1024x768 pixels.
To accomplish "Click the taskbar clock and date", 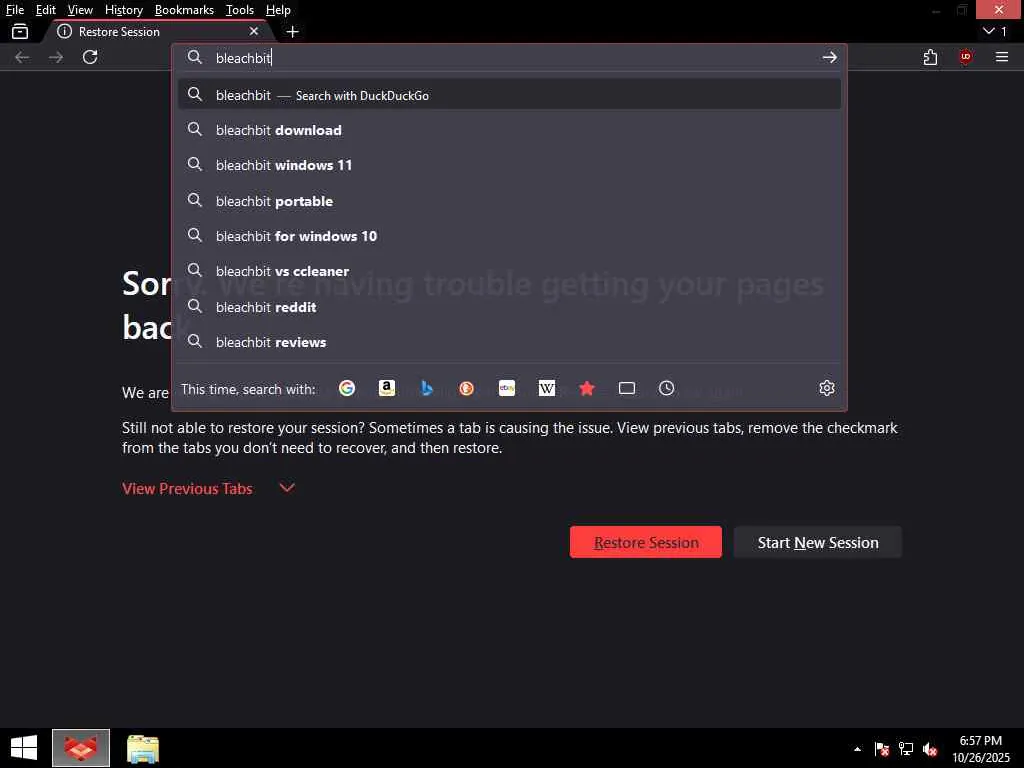I will (981, 749).
